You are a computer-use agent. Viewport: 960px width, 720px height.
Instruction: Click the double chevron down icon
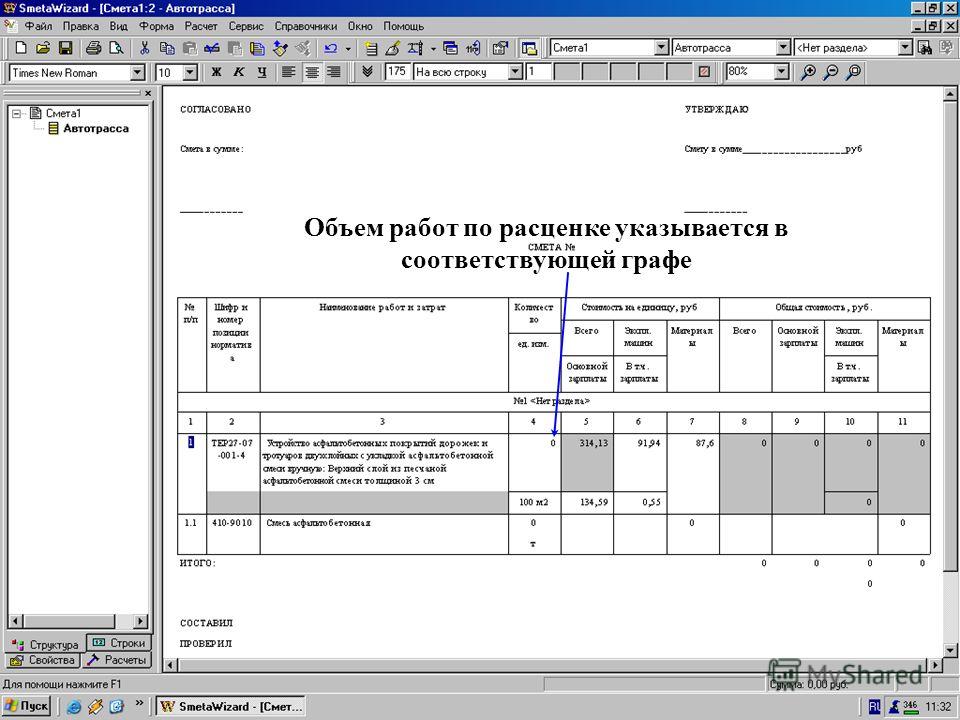point(367,72)
